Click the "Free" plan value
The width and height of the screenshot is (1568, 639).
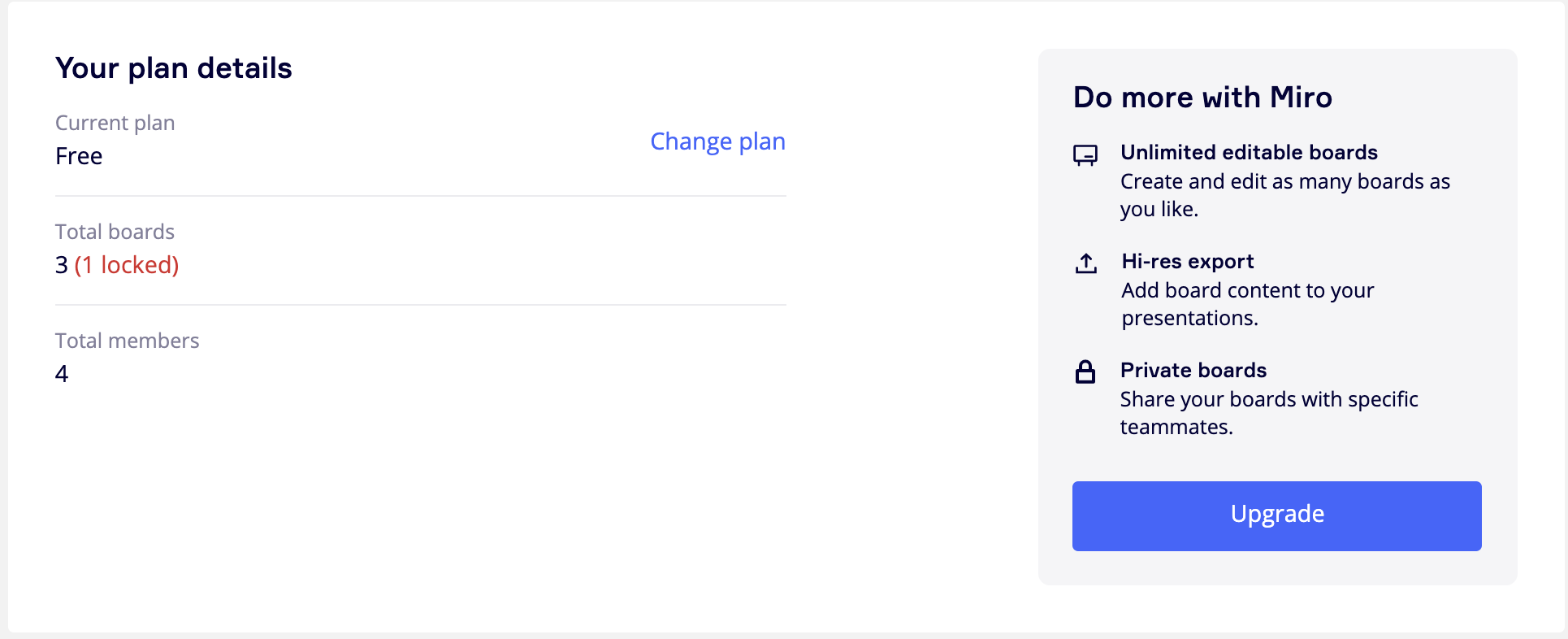point(79,156)
